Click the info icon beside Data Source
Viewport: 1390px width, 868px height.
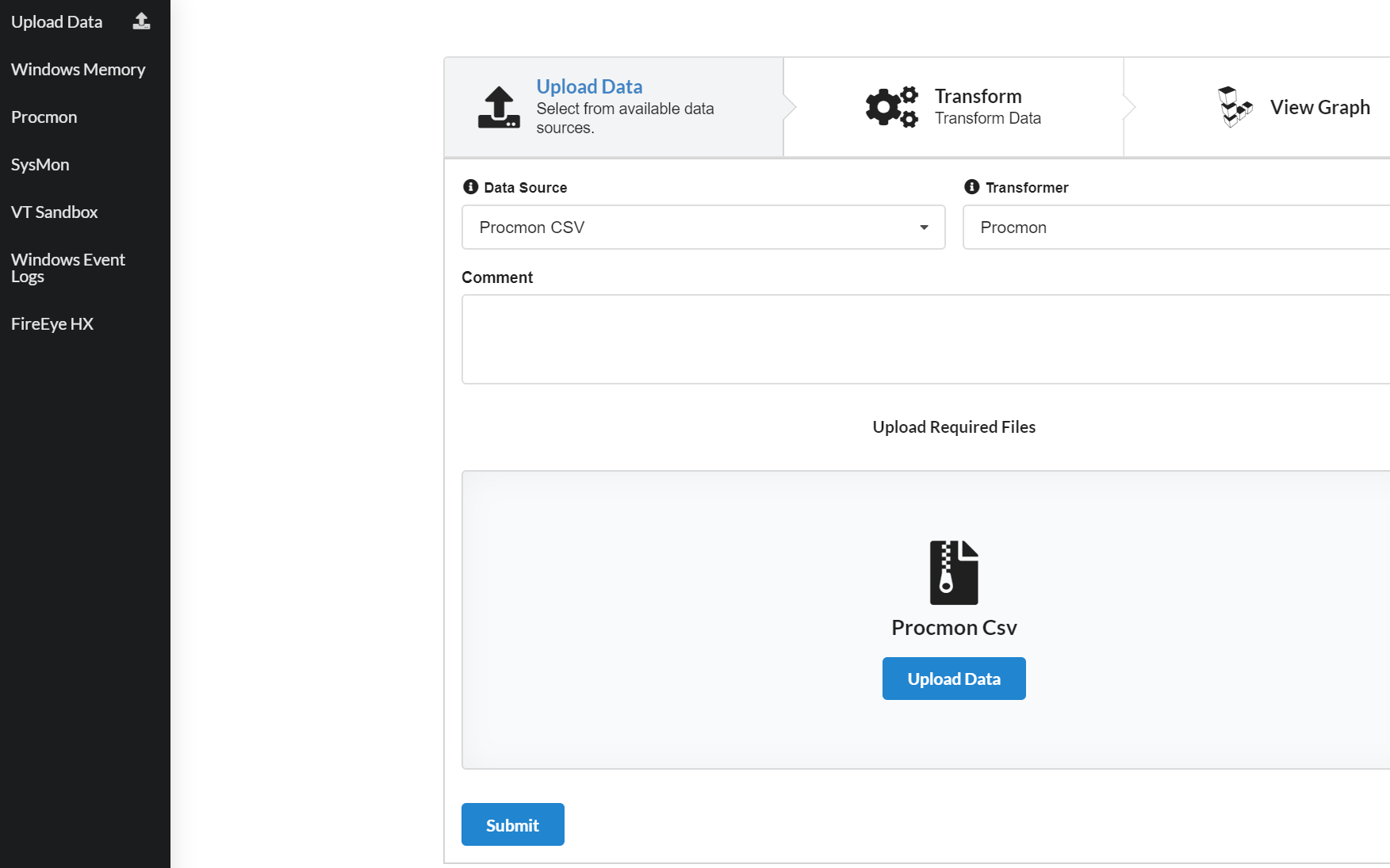coord(471,187)
